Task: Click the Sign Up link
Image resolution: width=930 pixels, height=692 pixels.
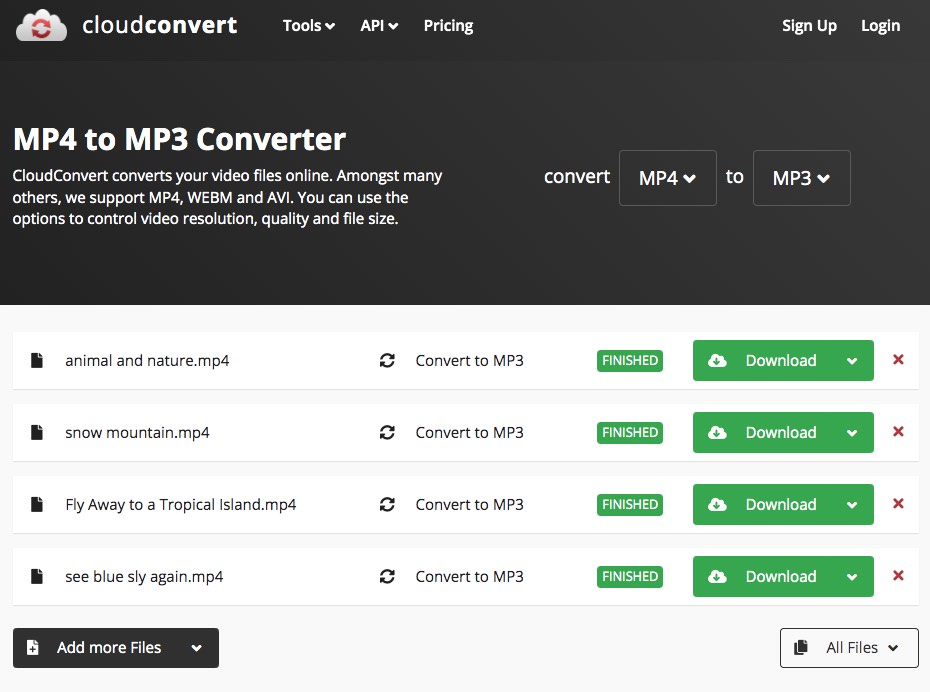Action: click(809, 25)
